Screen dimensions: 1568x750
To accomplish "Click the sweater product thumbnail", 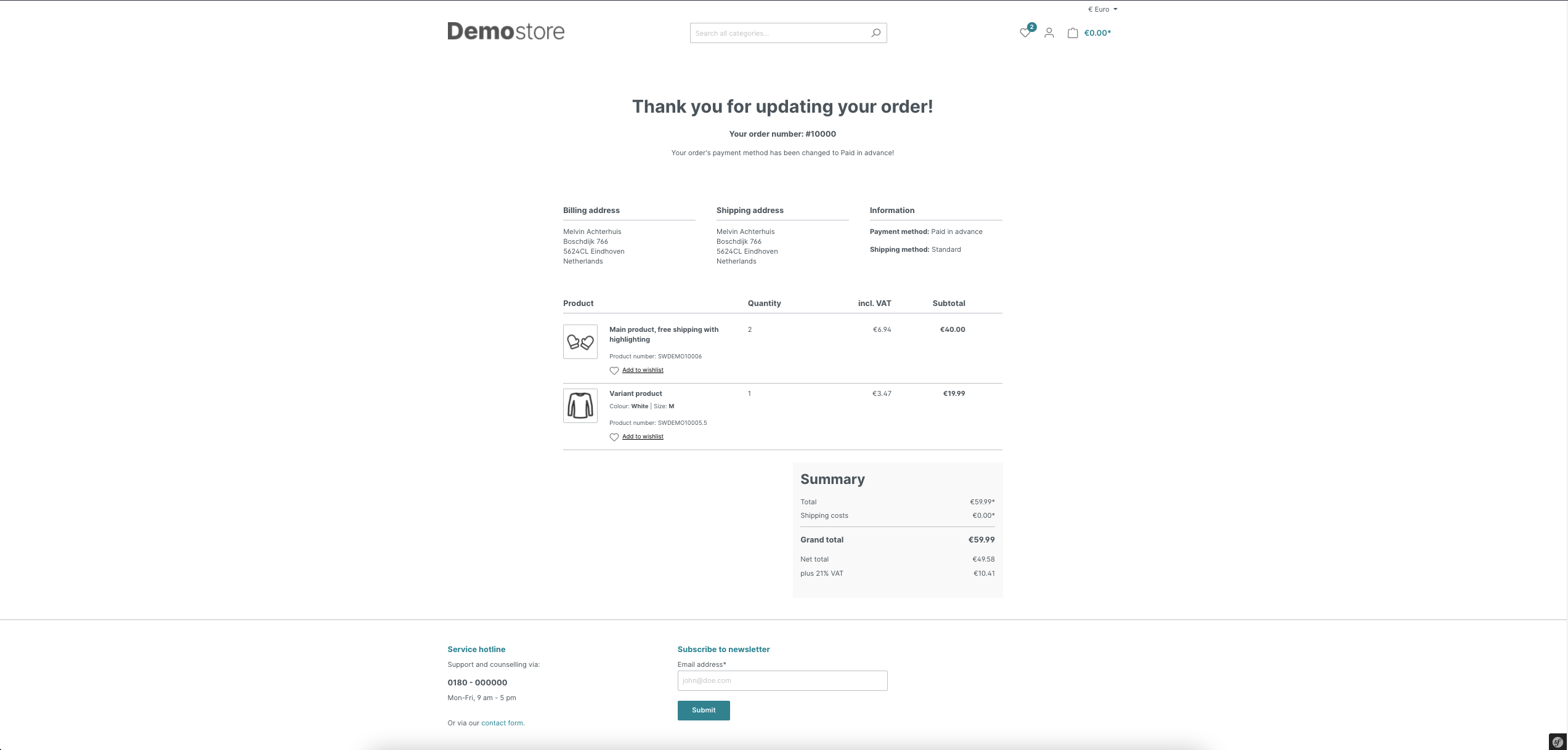I will click(580, 406).
